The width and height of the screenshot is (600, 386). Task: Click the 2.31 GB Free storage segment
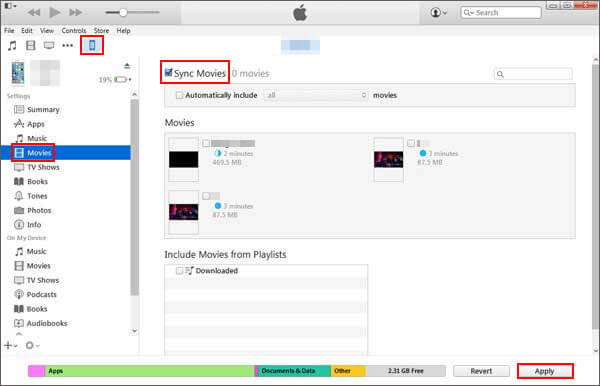pyautogui.click(x=406, y=371)
